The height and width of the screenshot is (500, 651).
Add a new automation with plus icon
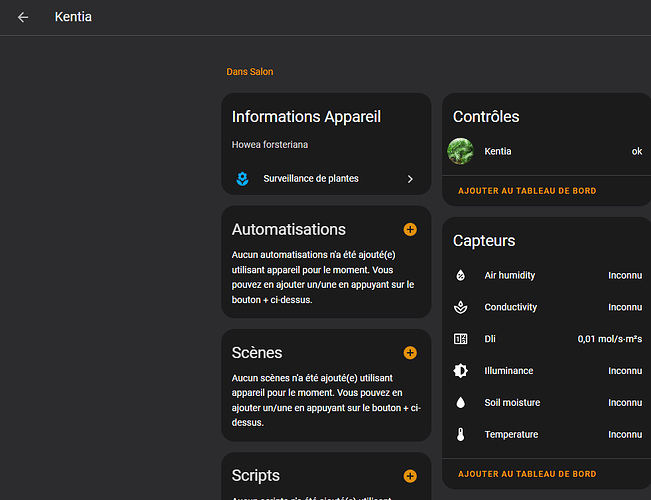tap(410, 230)
